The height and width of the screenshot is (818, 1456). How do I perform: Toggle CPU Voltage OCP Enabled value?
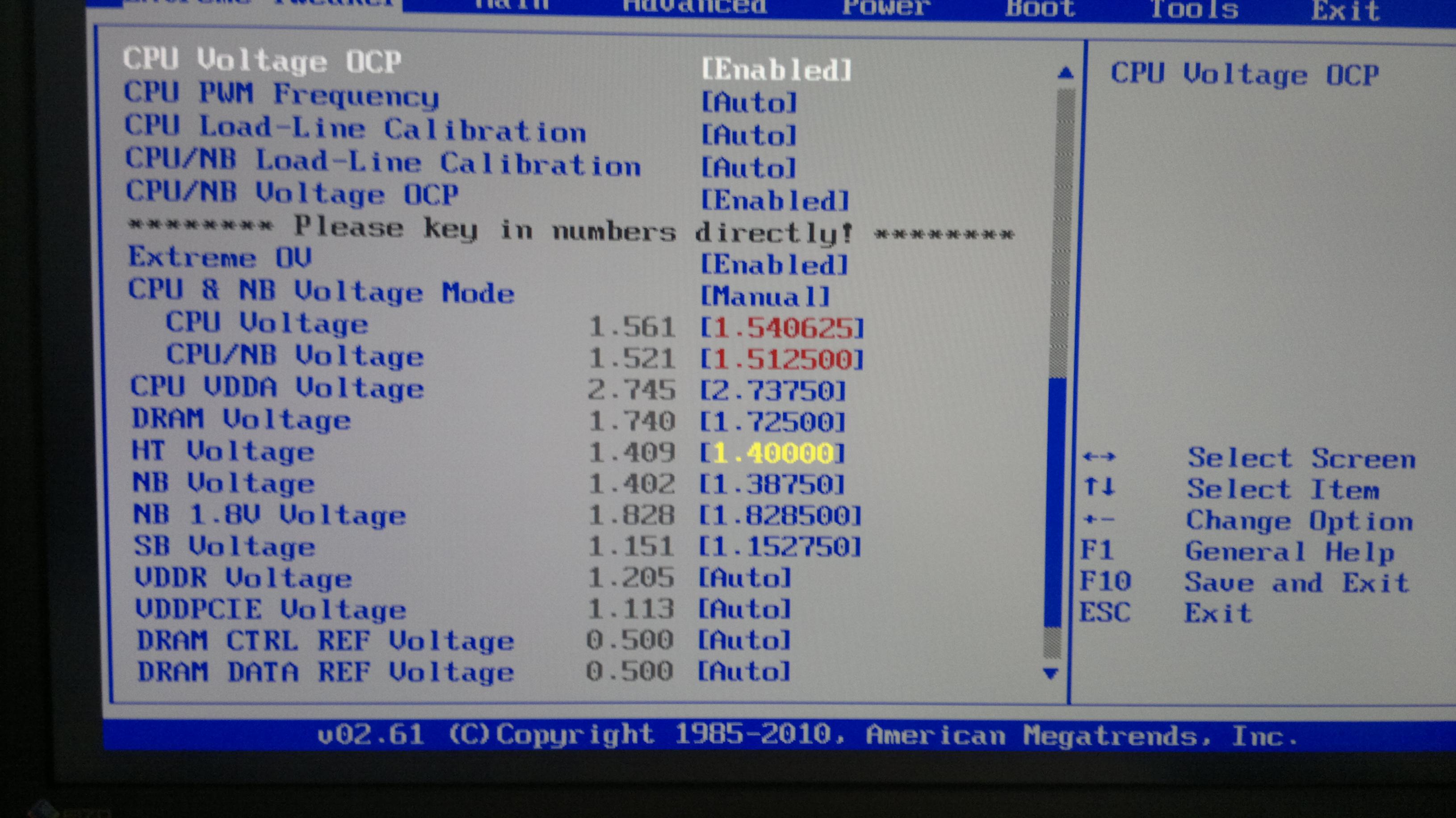click(x=776, y=70)
